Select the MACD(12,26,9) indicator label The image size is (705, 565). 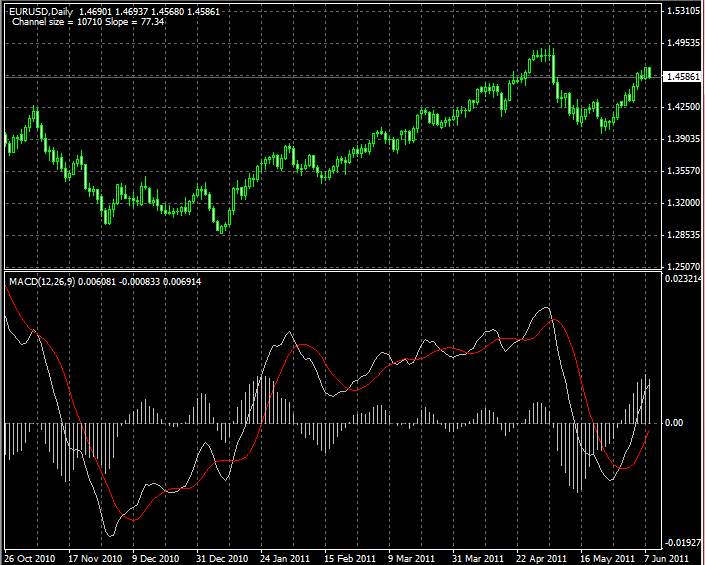[42, 282]
